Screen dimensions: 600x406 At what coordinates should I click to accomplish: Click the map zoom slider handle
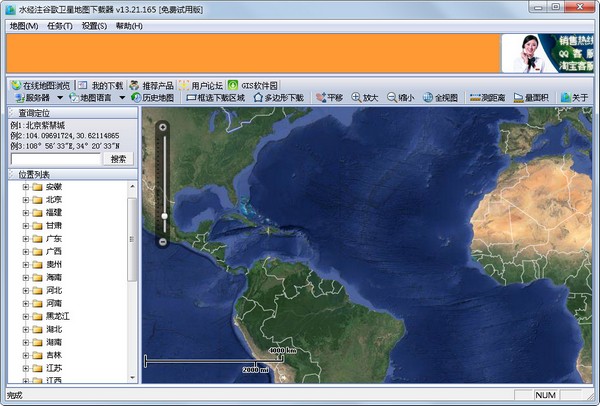pos(164,215)
